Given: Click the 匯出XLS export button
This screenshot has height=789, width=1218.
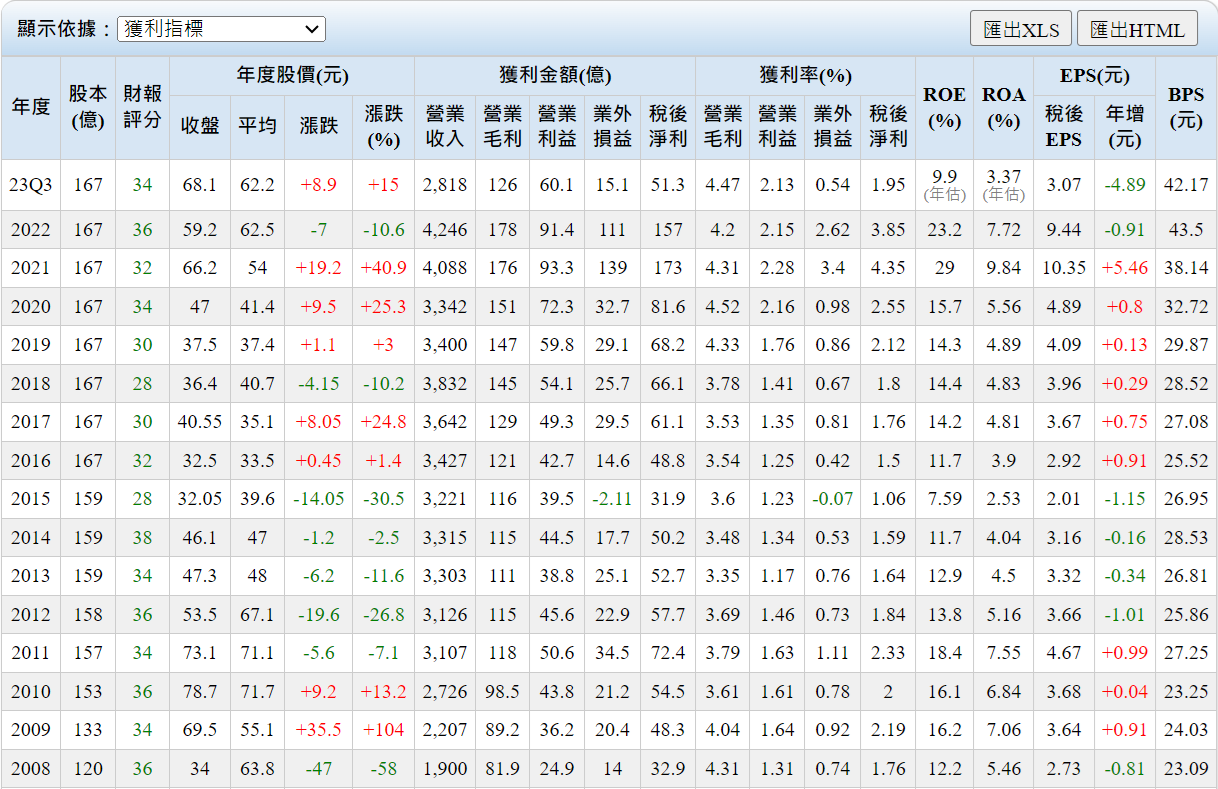Looking at the screenshot, I should pos(1020,29).
